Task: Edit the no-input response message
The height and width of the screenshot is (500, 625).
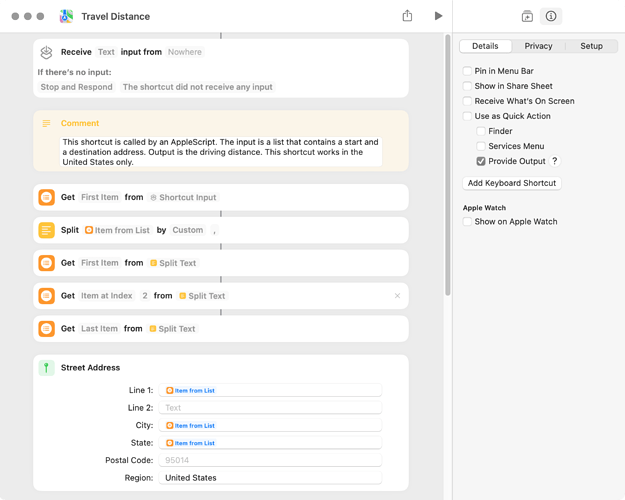Action: (x=197, y=87)
